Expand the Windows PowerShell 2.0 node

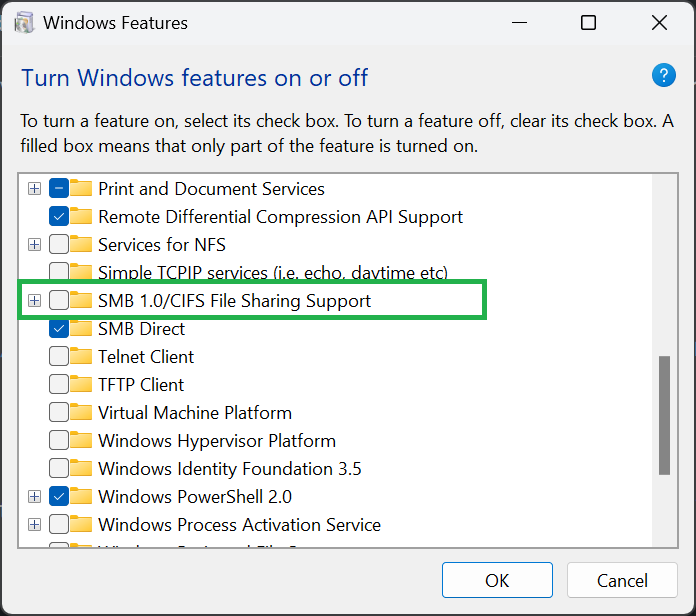[34, 497]
